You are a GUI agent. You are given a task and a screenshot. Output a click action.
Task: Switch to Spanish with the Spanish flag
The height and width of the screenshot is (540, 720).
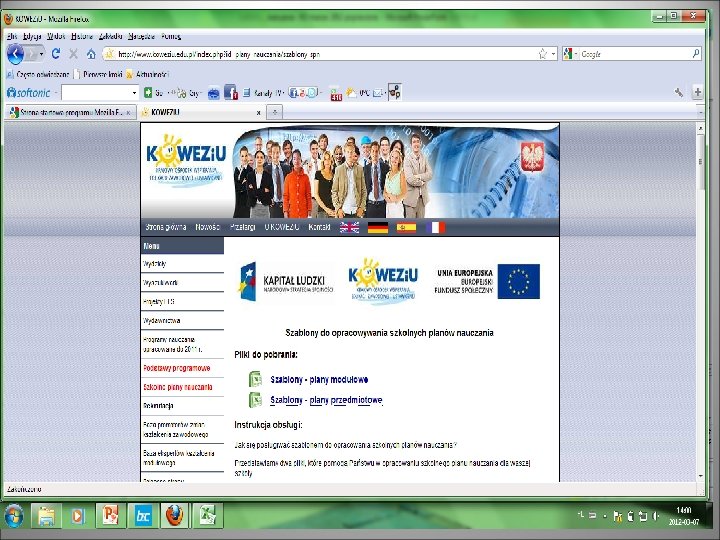tap(406, 227)
